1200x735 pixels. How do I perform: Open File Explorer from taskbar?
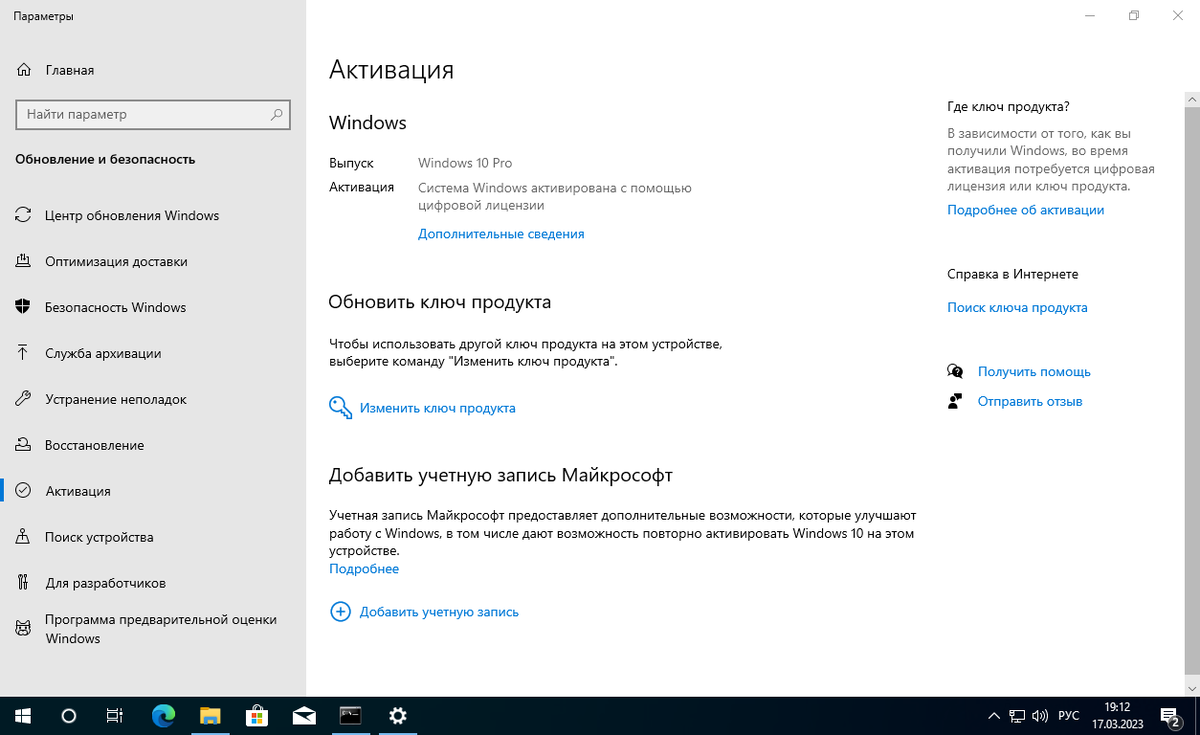(210, 716)
